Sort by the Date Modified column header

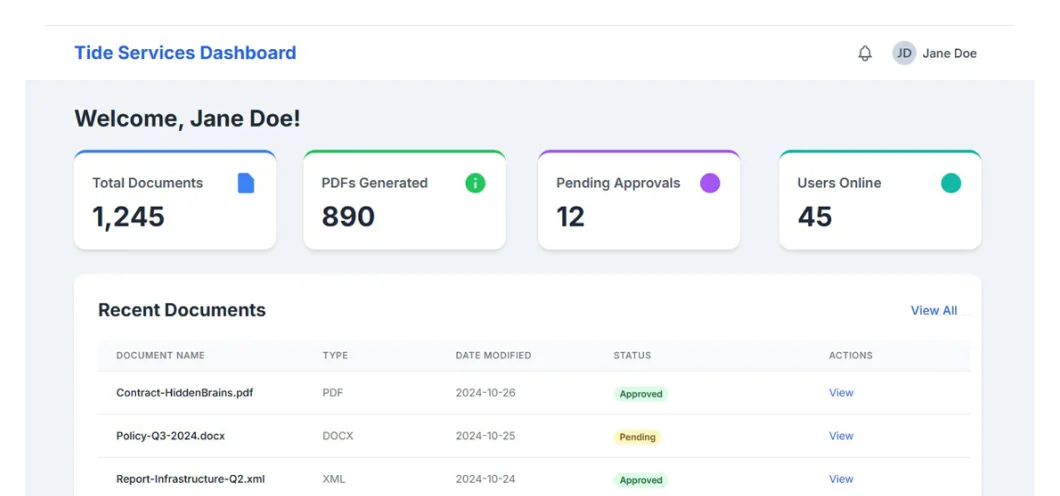pyautogui.click(x=493, y=355)
